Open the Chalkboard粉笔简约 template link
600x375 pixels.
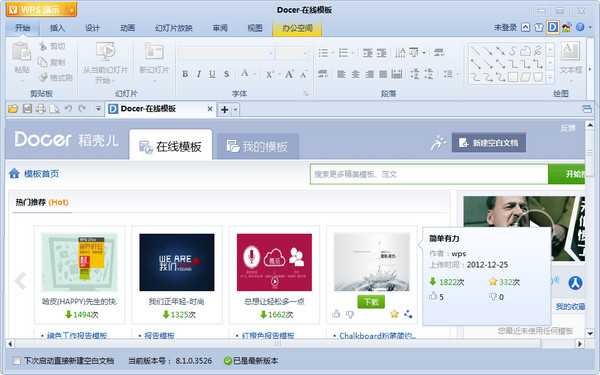pyautogui.click(x=377, y=336)
